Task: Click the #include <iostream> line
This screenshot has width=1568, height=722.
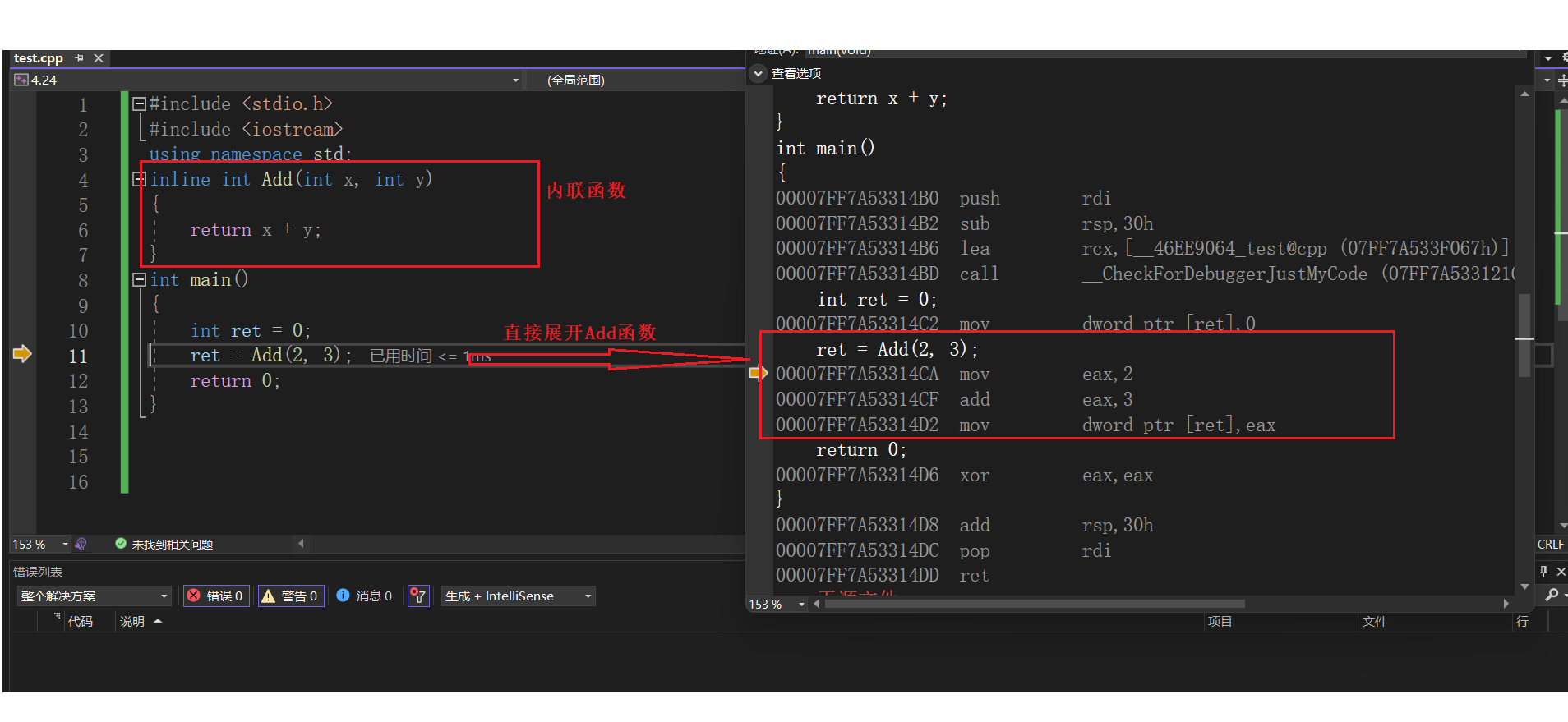Action: 246,130
